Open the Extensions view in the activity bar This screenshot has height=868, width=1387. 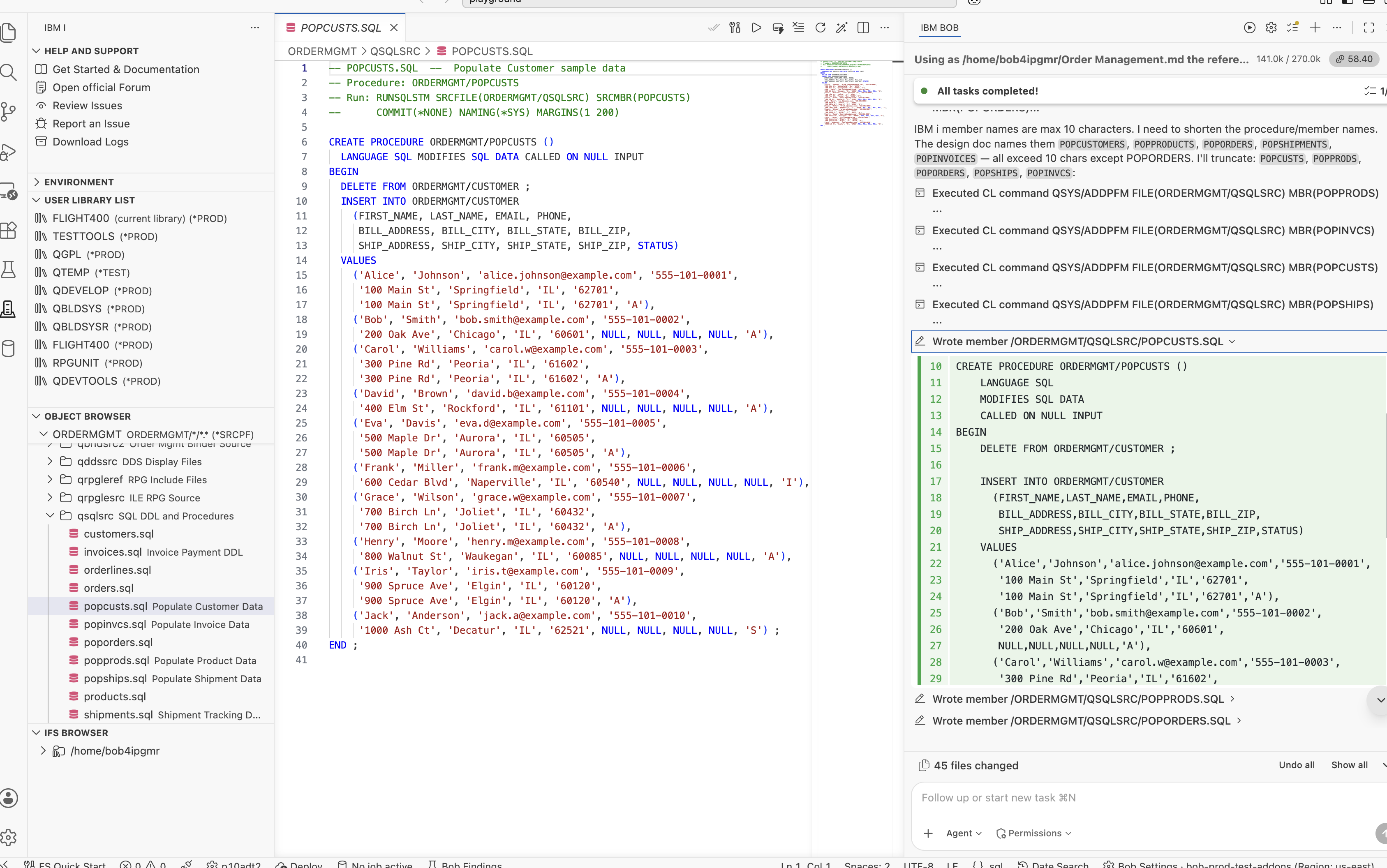click(9, 231)
